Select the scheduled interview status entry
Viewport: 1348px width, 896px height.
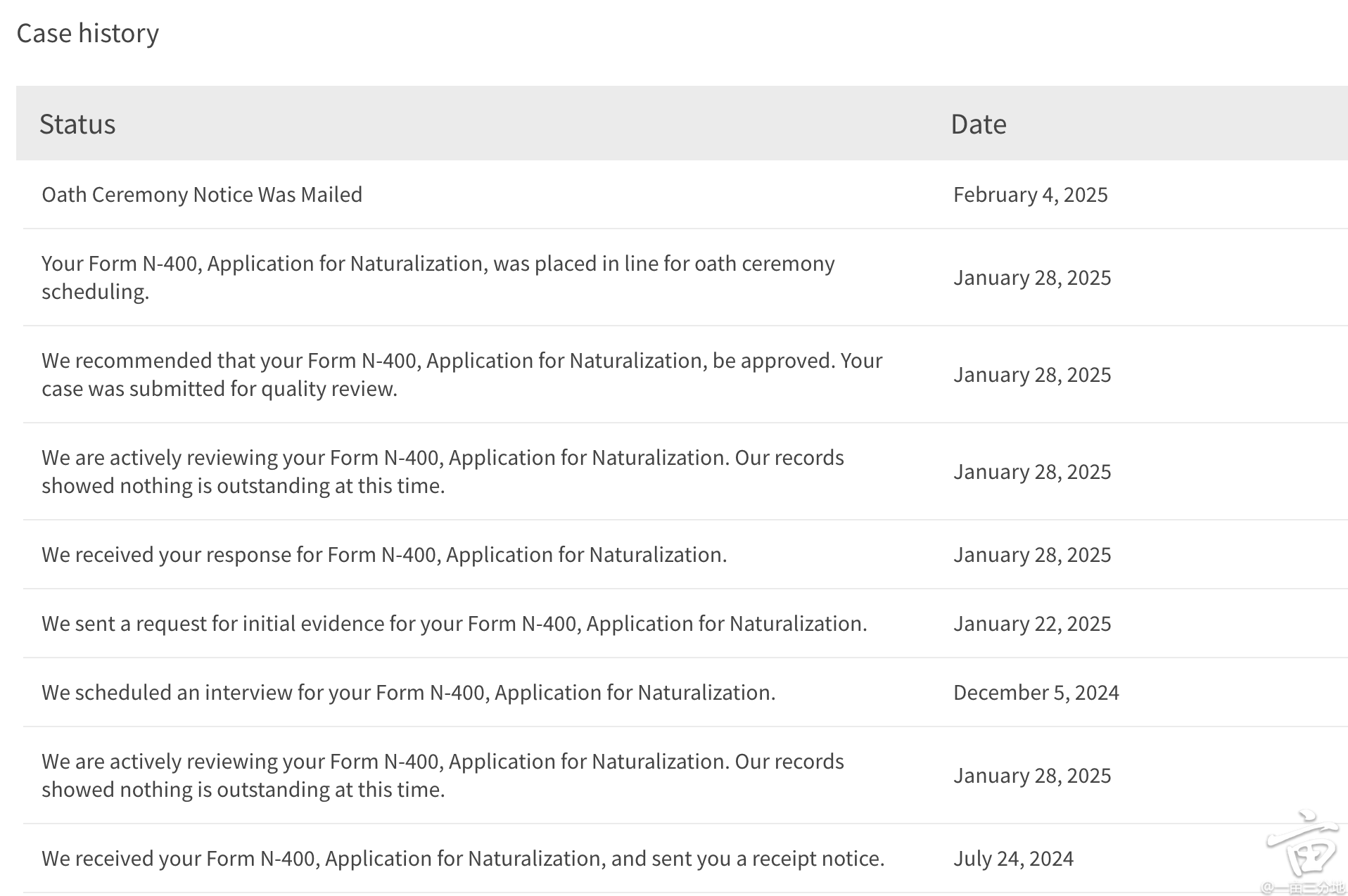point(408,692)
